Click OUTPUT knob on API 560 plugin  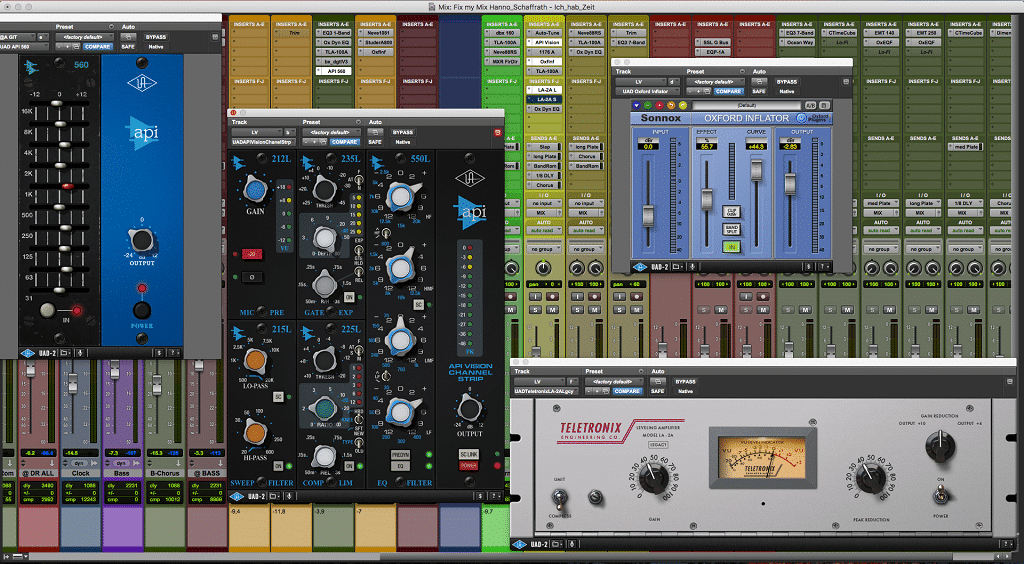pos(141,240)
